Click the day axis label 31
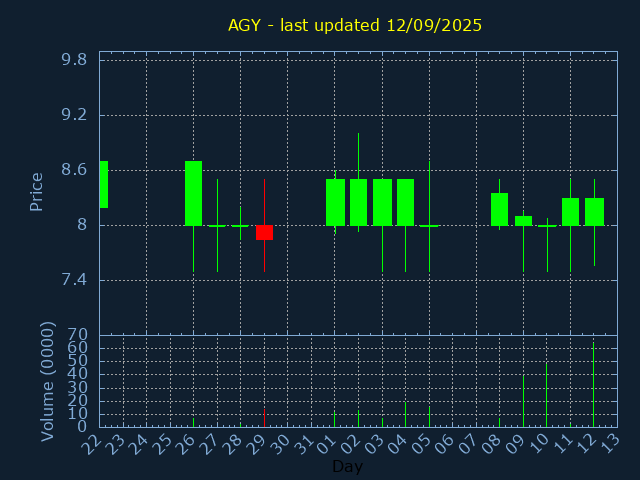 (304, 444)
